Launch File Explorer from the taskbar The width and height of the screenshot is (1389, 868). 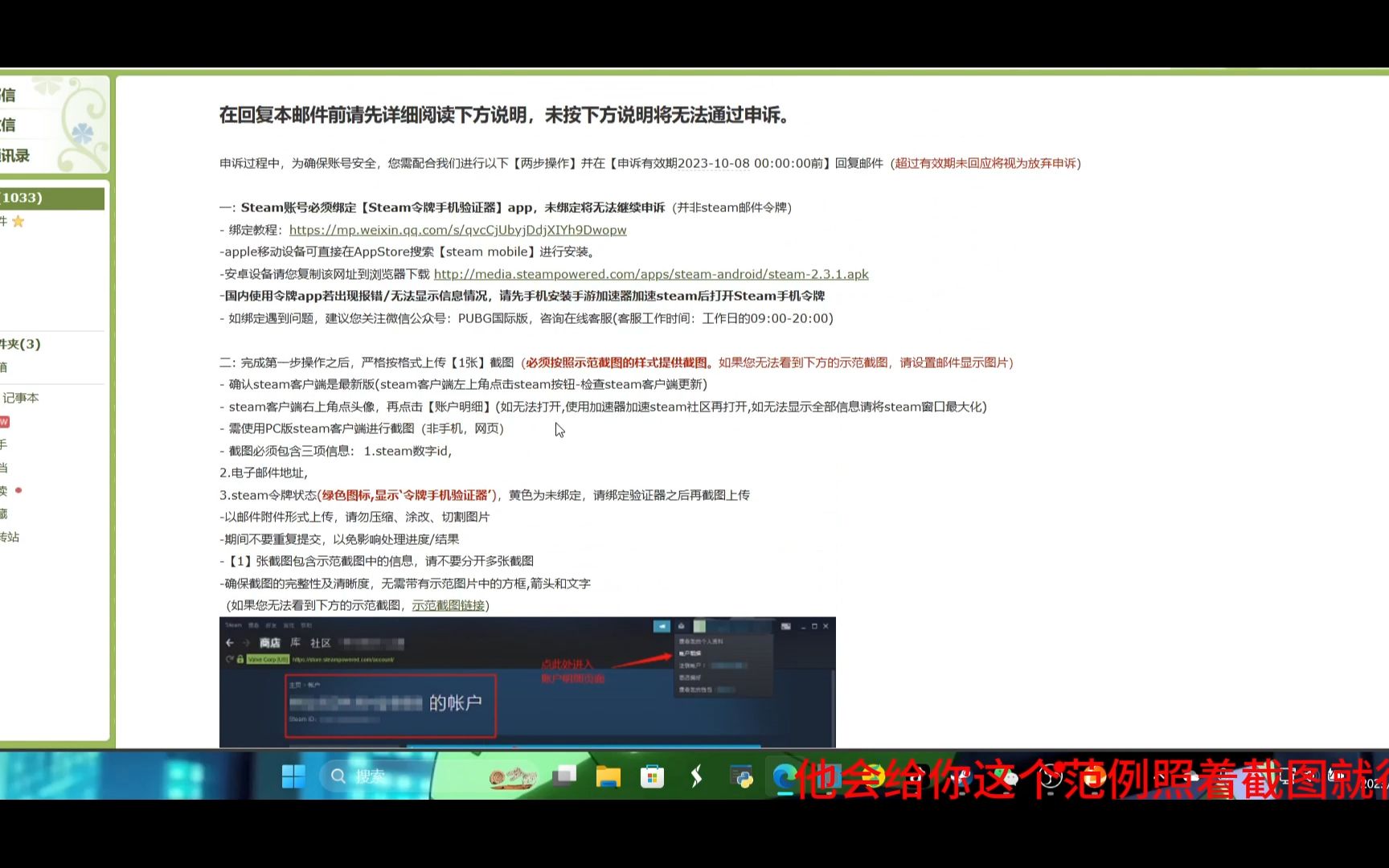click(608, 776)
